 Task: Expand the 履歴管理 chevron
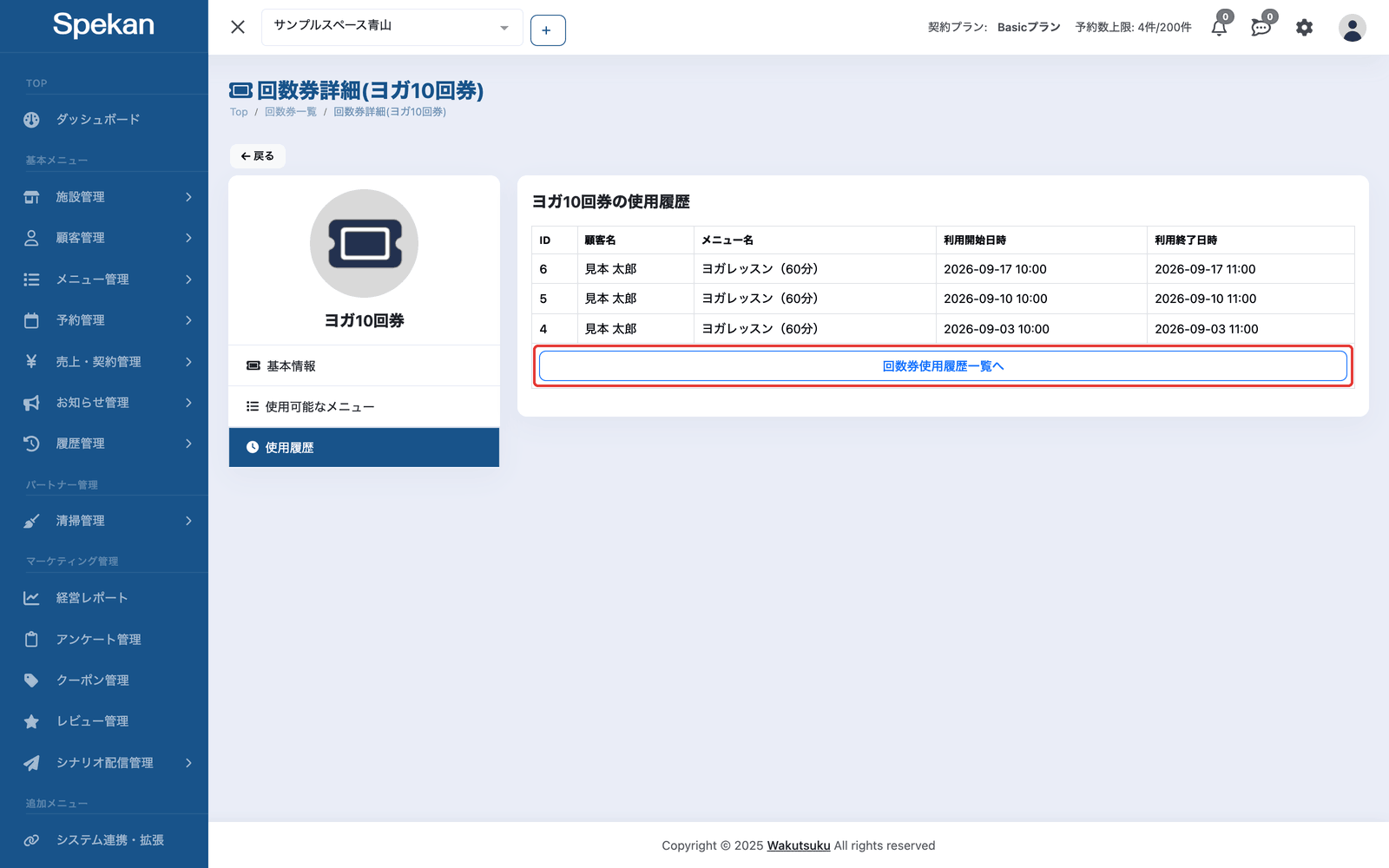pos(188,444)
